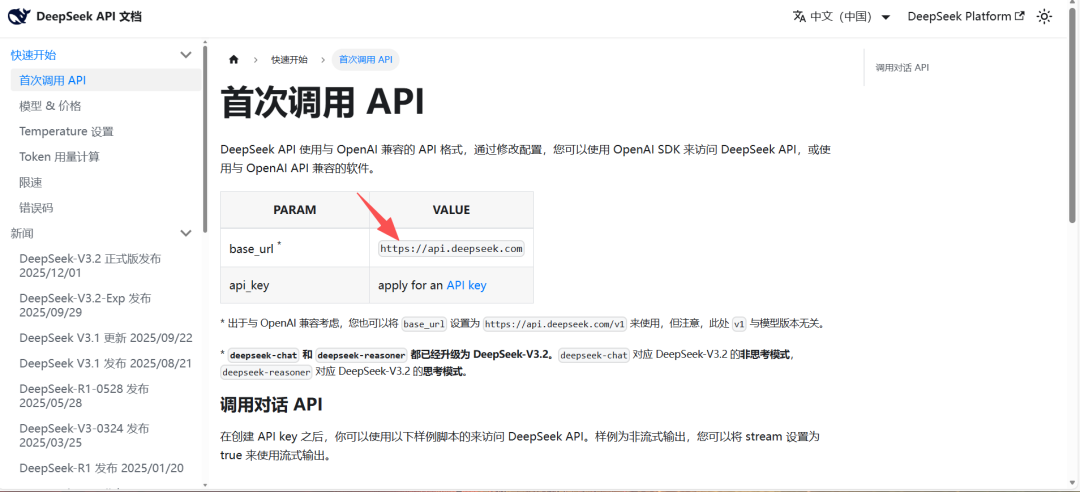Screen dimensions: 1080x492
Task: Click the API key hyperlink in table
Action: (466, 285)
